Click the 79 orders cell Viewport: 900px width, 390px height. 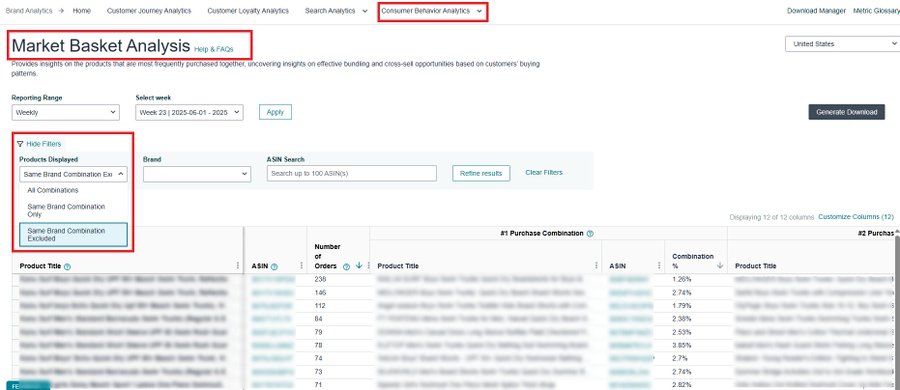319,332
